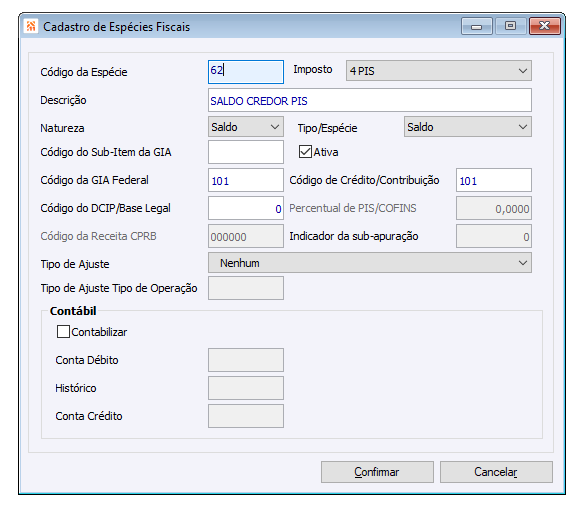Image resolution: width=581 pixels, height=506 pixels.
Task: Uncheck the Ativa checkbox
Action: click(x=305, y=152)
